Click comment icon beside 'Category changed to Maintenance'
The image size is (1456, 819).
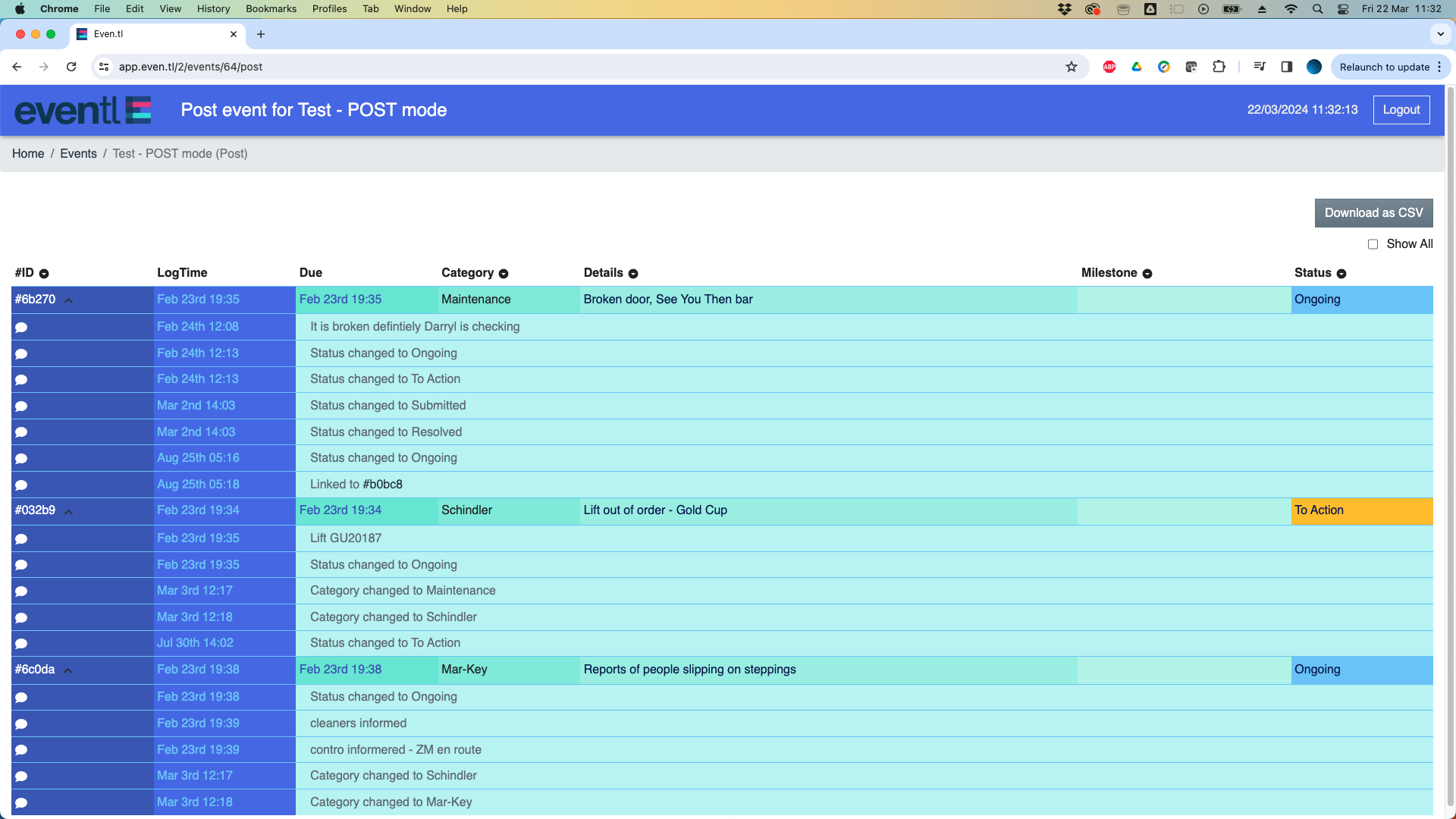pos(21,591)
